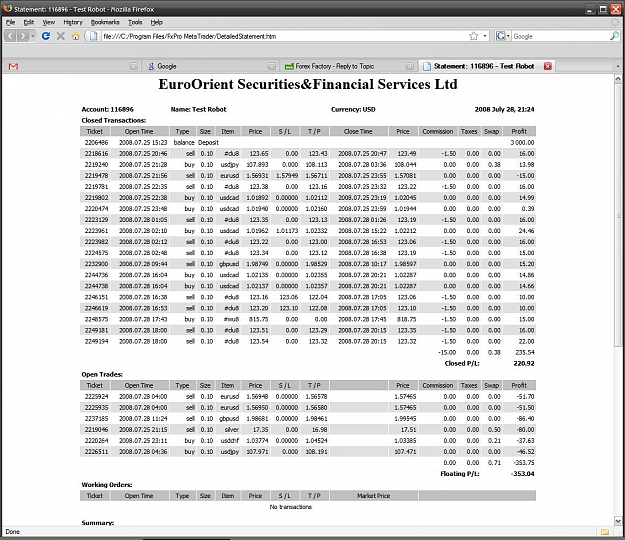Click the search magnifier icon
625x540 pixels.
[614, 36]
